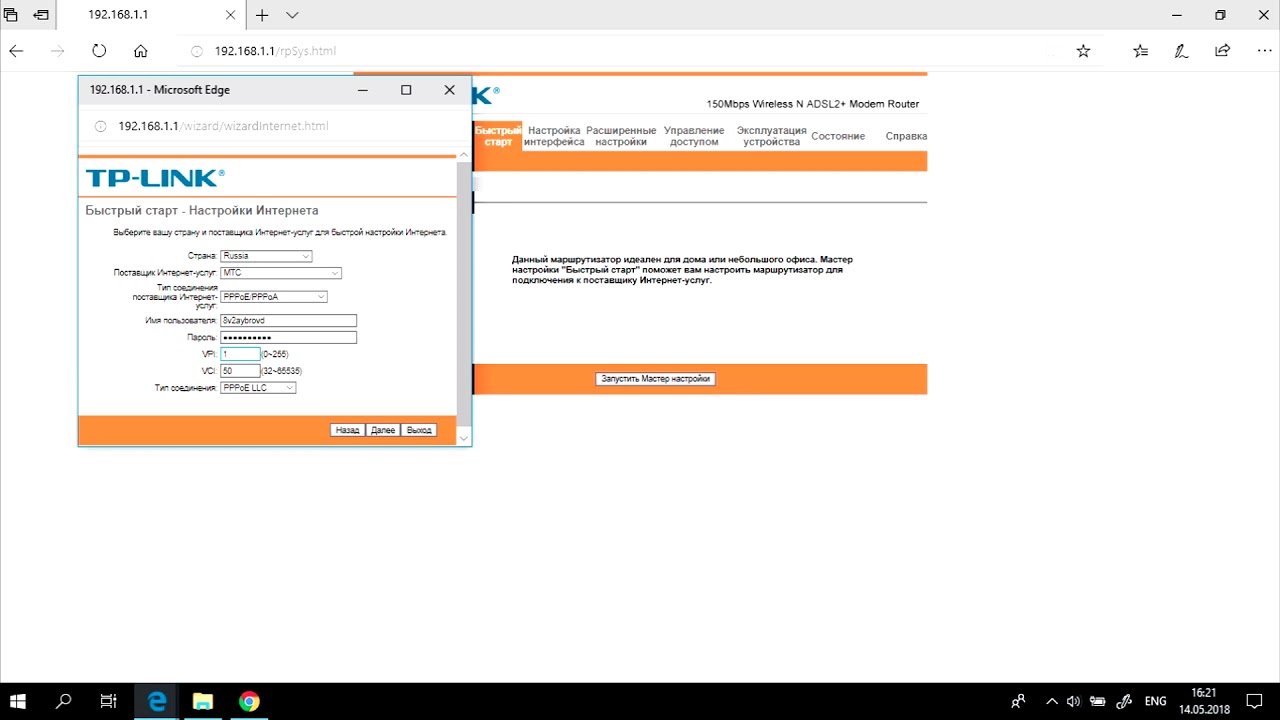Image resolution: width=1280 pixels, height=720 pixels.
Task: Expand the Country dropdown showing Russia
Action: click(x=266, y=256)
